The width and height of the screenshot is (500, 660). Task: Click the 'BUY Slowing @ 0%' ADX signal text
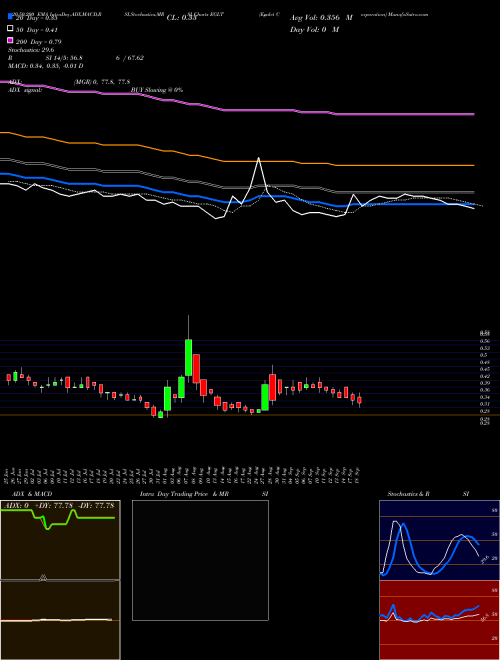tap(157, 90)
